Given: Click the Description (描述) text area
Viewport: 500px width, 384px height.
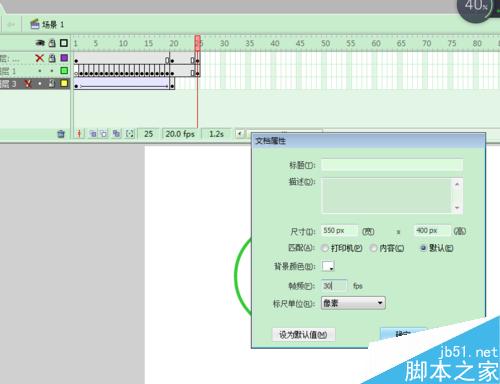Looking at the screenshot, I should click(387, 196).
